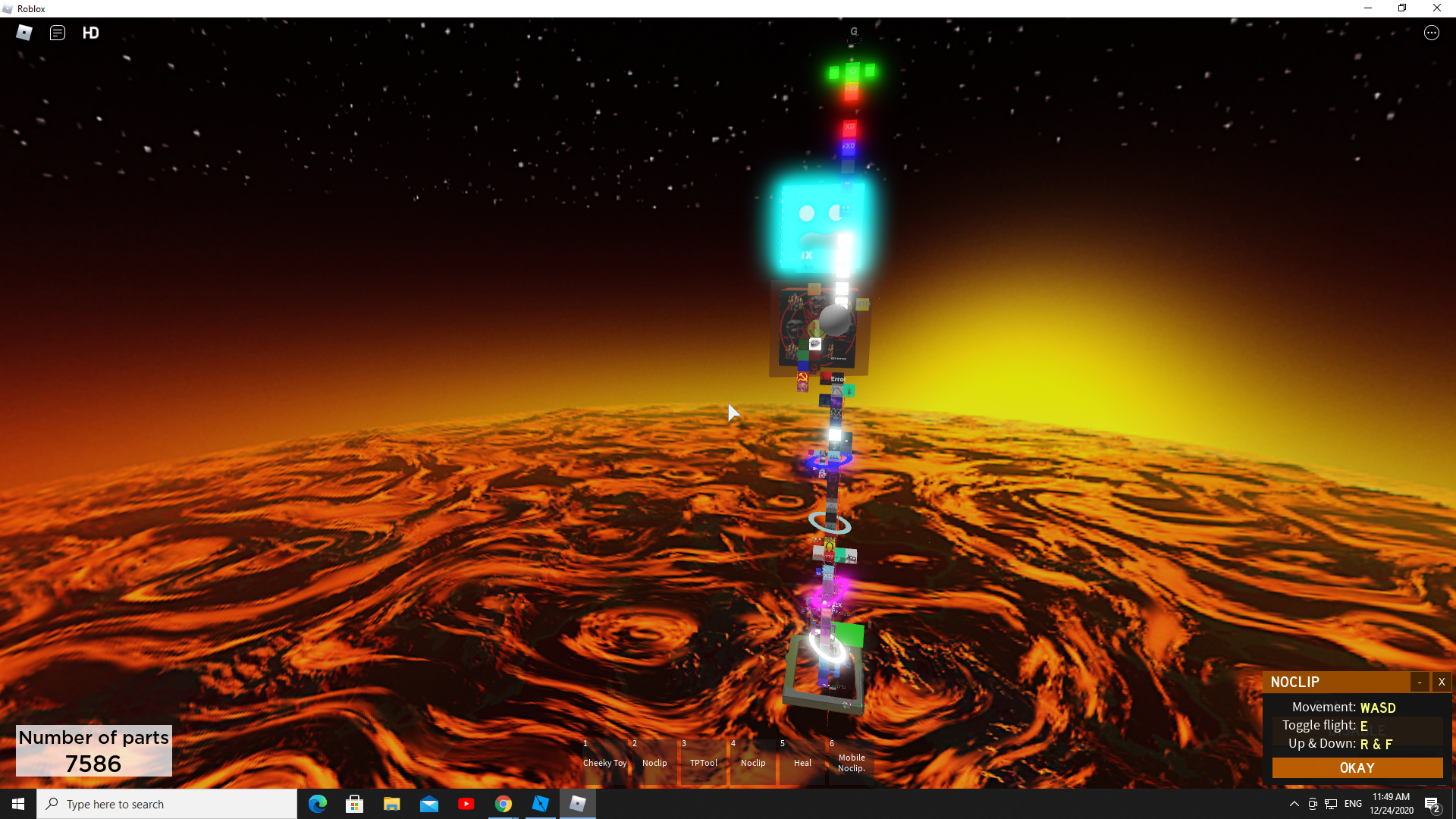
Task: Select the TPTool slot 3
Action: tap(702, 757)
